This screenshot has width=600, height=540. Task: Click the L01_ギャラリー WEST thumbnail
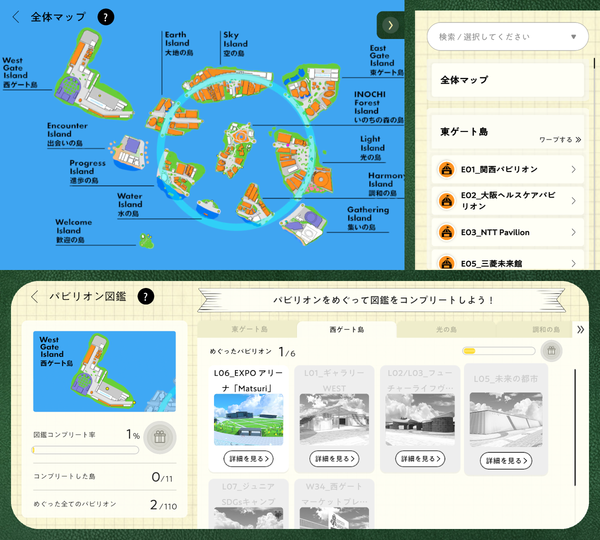tap(334, 419)
